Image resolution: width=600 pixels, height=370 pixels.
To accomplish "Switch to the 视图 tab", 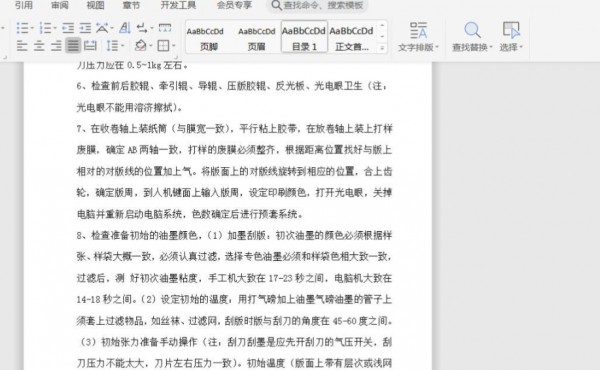I will pos(95,5).
